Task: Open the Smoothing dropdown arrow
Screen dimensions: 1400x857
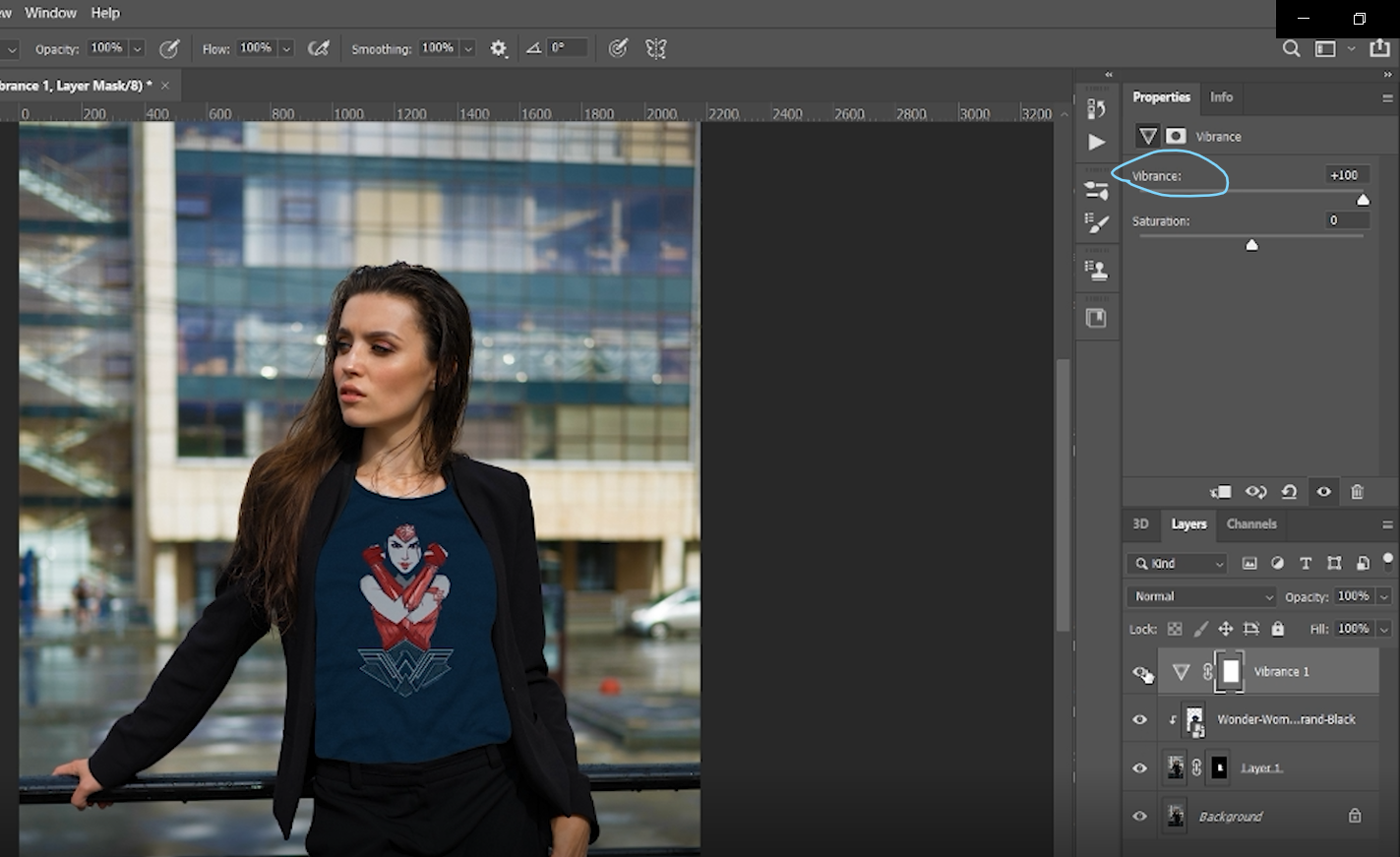Action: tap(468, 48)
